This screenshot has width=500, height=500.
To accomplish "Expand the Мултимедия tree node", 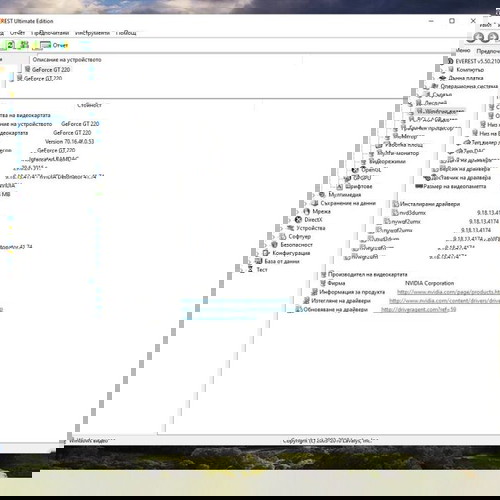I will [x=313, y=195].
